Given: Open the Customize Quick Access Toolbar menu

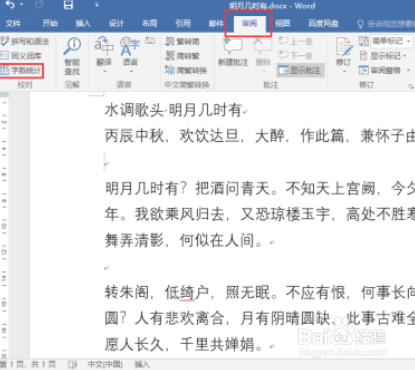Looking at the screenshot, I should (x=97, y=5).
